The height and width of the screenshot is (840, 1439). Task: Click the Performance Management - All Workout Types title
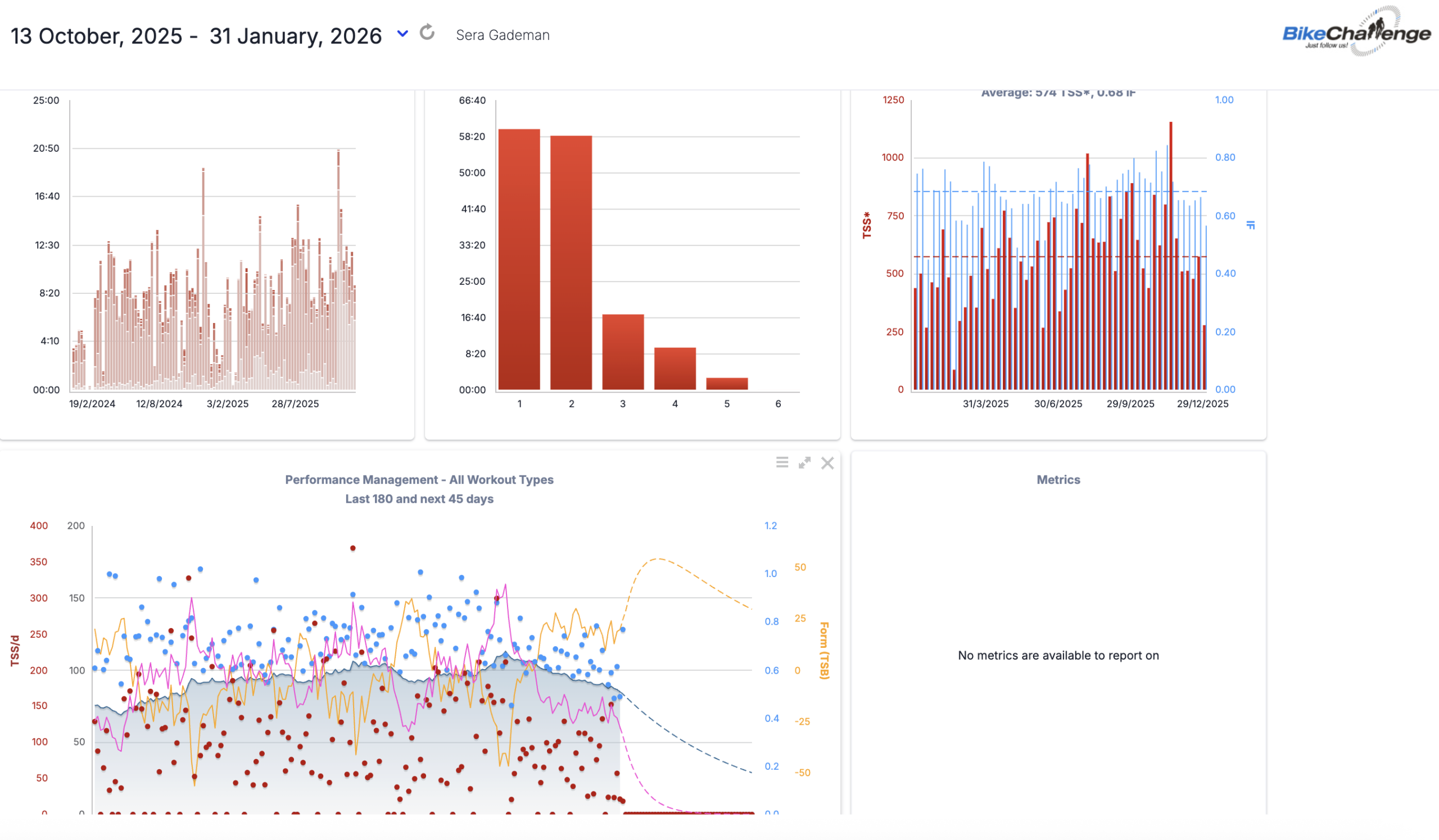click(x=419, y=480)
